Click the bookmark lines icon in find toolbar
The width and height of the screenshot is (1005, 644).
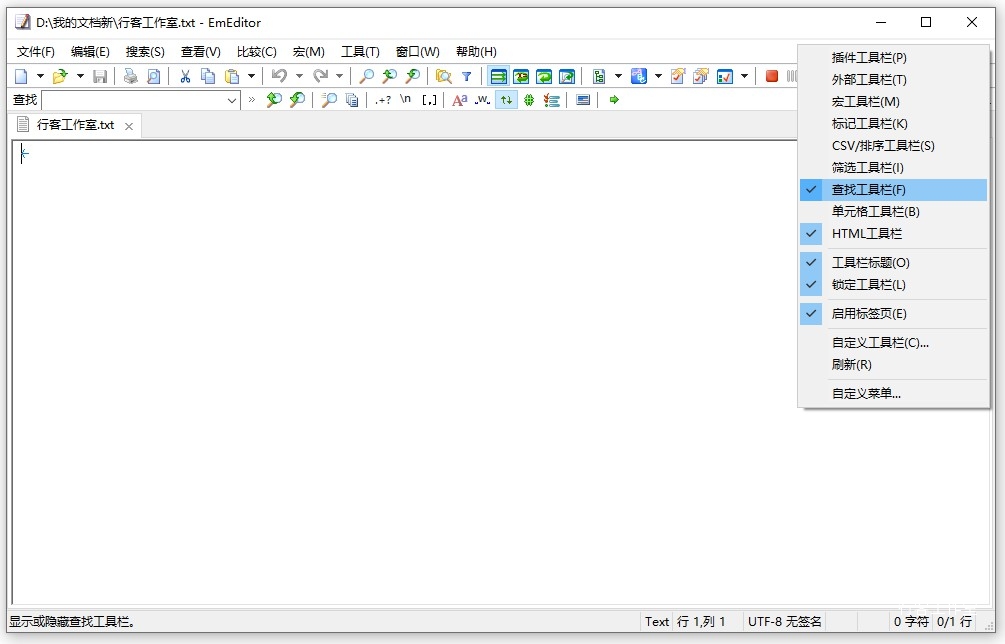click(551, 100)
